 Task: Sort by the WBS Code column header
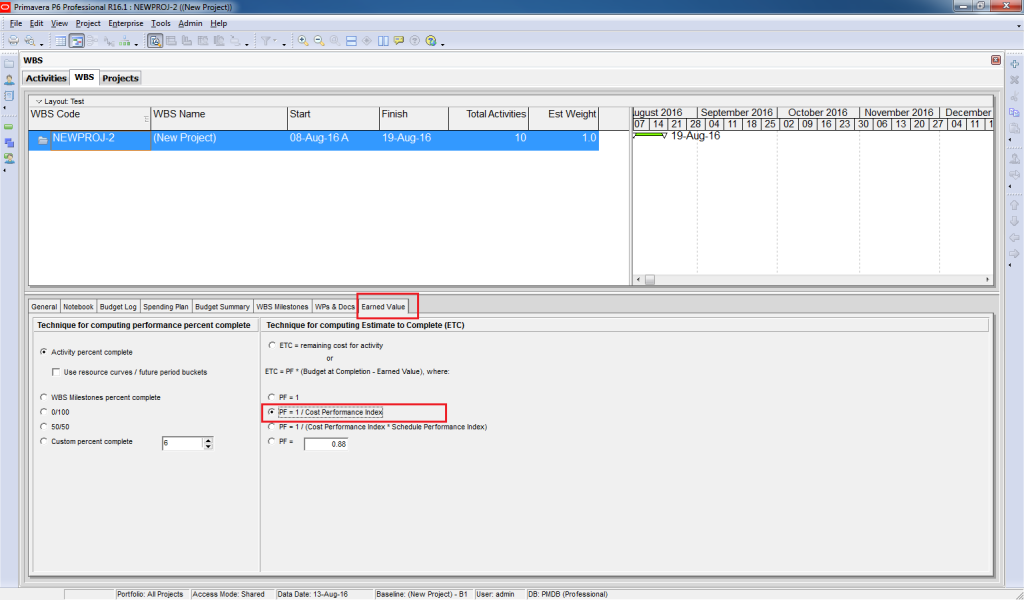coord(90,119)
